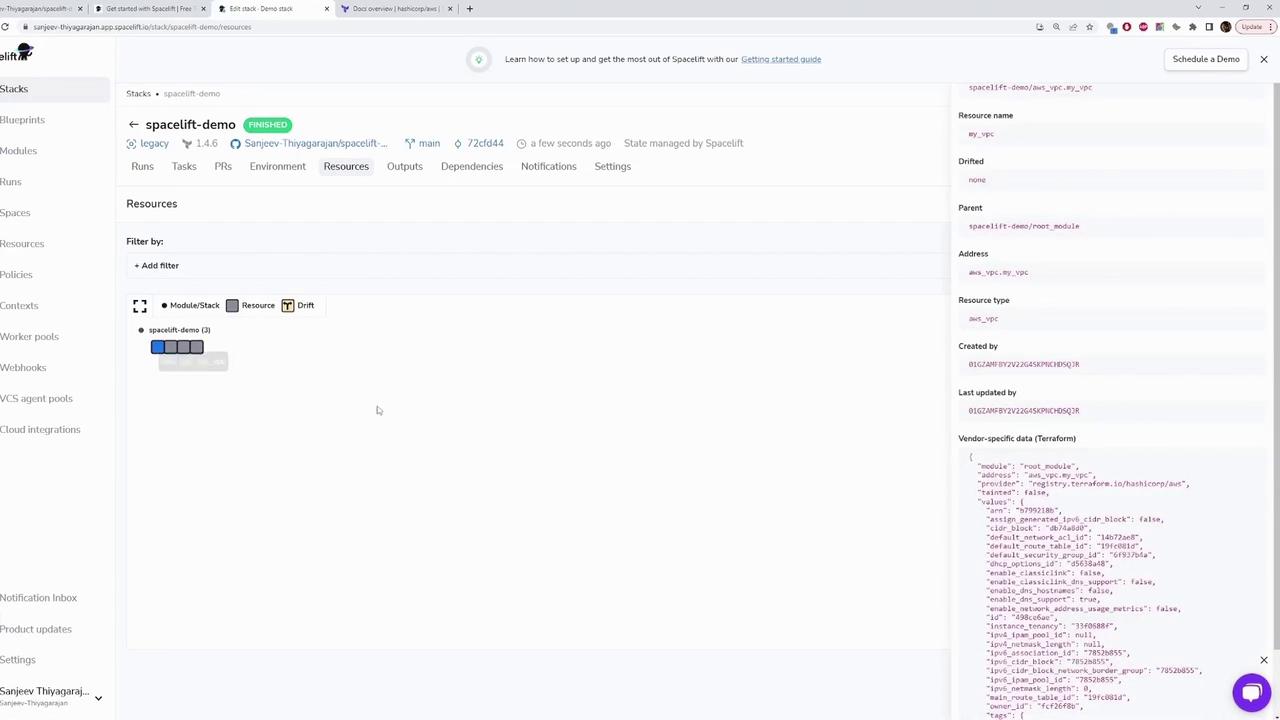Screen dimensions: 1280x720
Task: Open the Environment tab
Action: click(x=278, y=166)
